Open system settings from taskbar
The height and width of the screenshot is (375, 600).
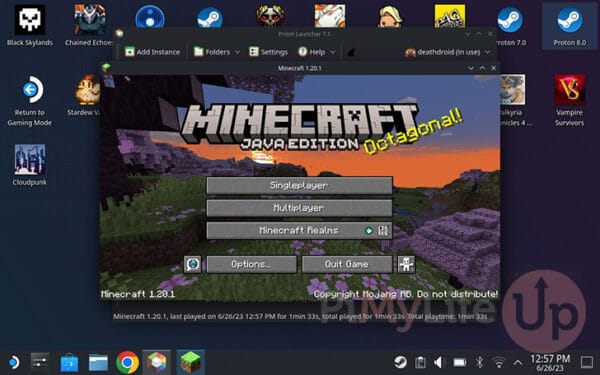tap(40, 362)
